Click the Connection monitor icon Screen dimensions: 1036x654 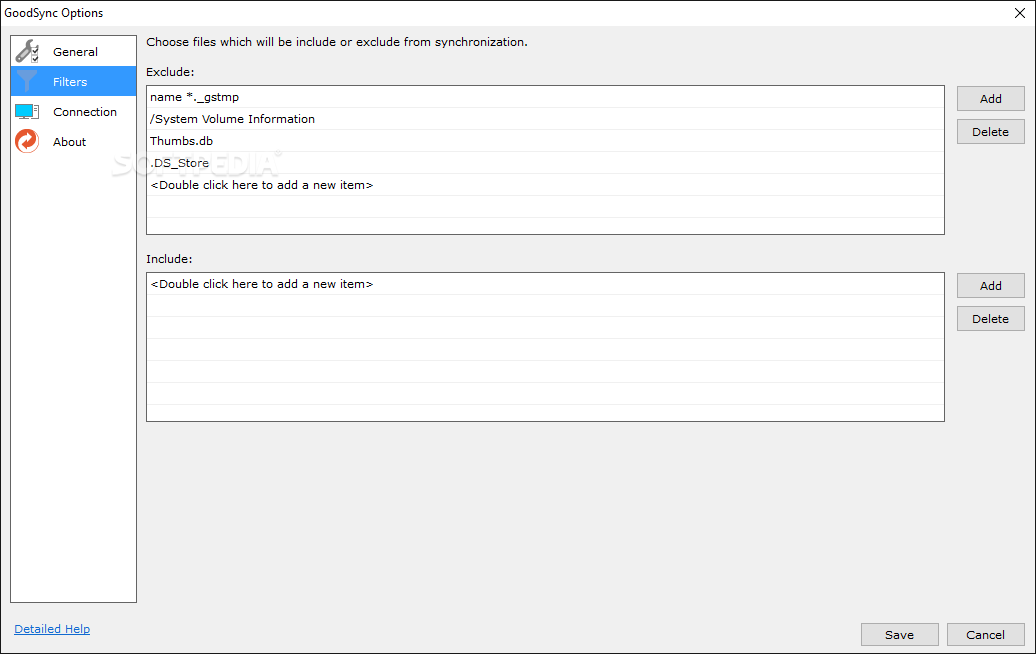27,112
